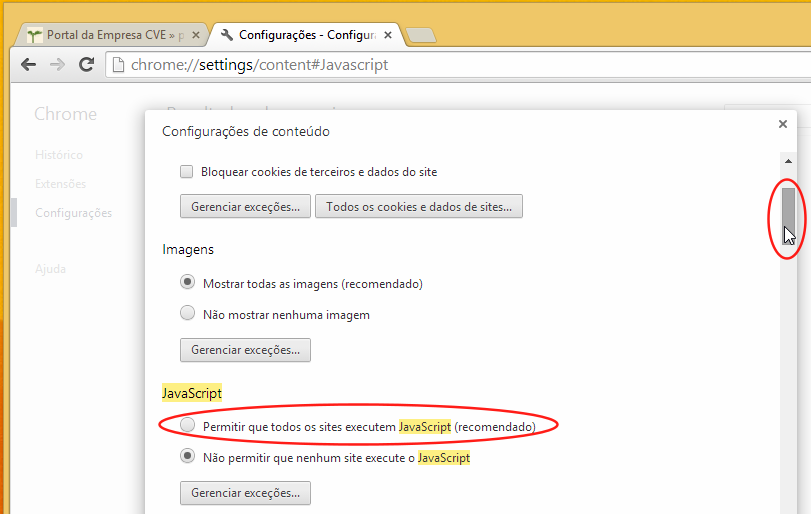
Task: Go back using the browser back arrow
Action: (28, 65)
